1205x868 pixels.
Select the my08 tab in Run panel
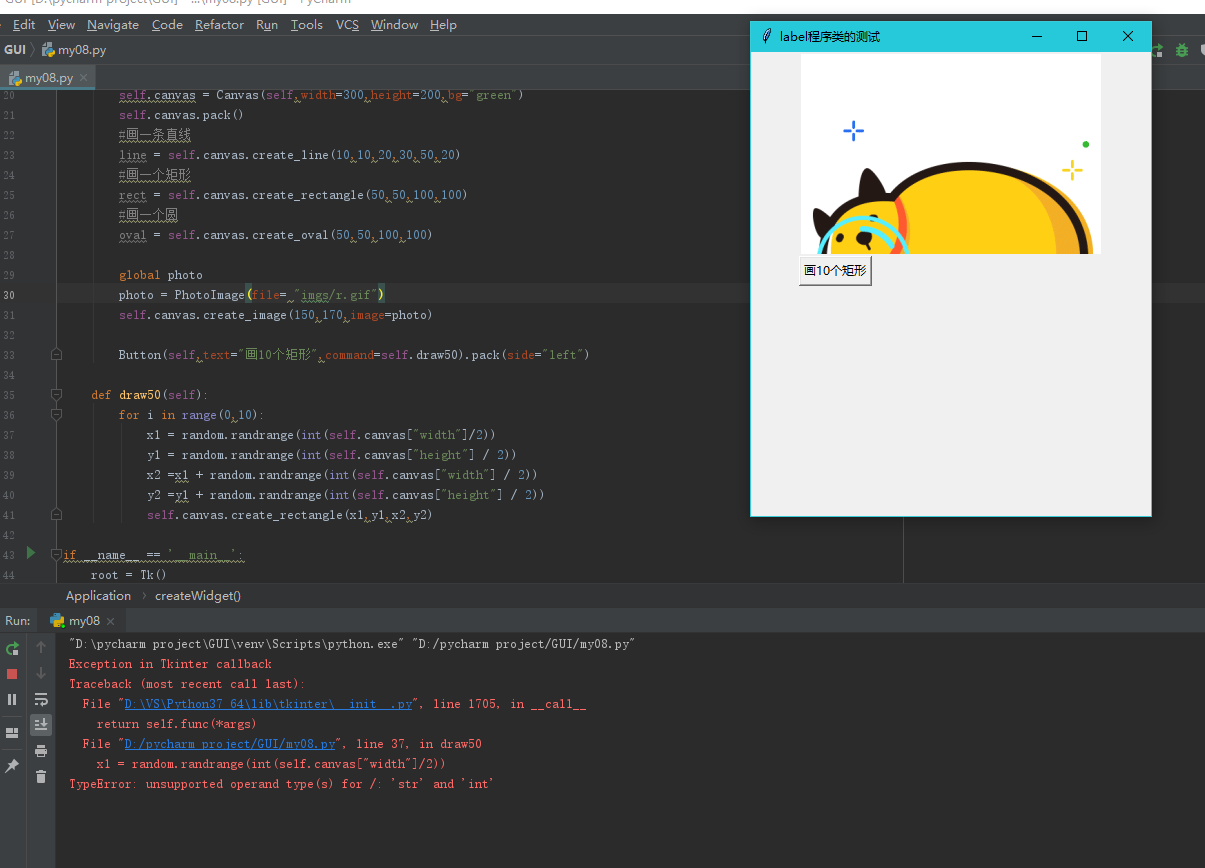pos(84,621)
